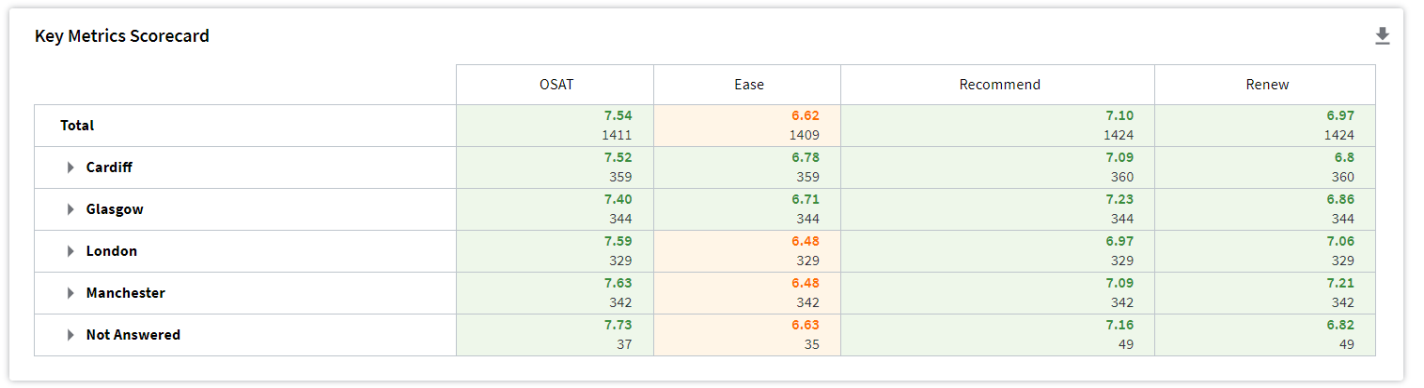Click the Renew column header
The image size is (1424, 388).
click(x=1266, y=85)
